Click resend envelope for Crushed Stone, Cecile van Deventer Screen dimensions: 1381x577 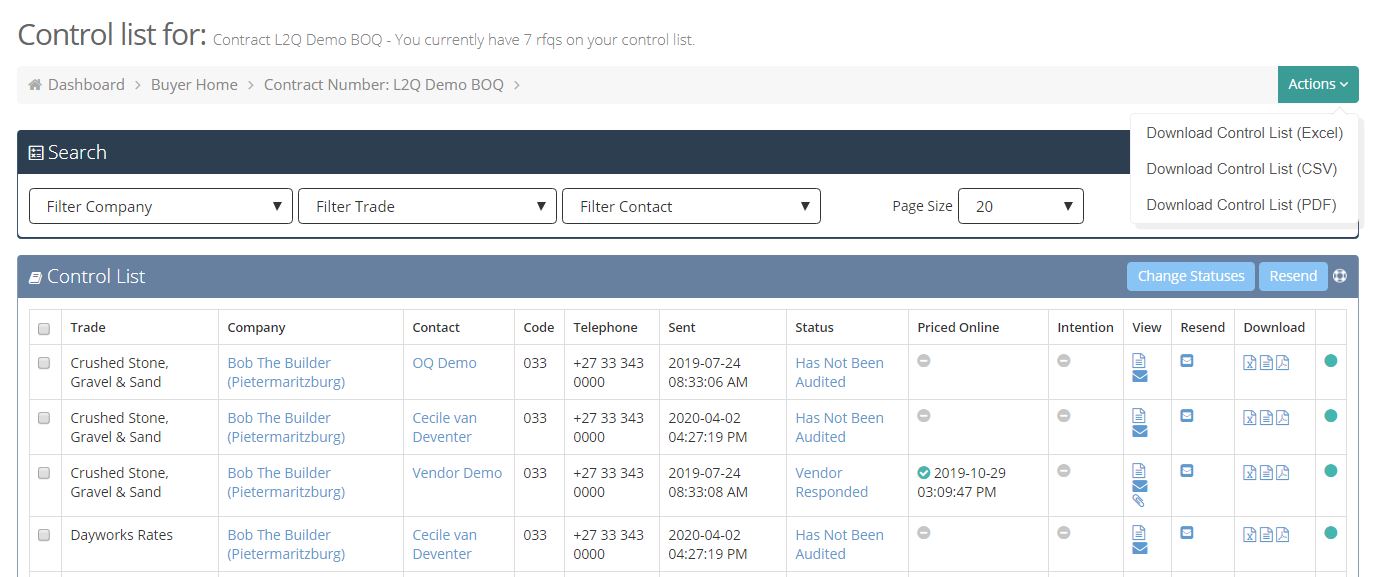point(1187,416)
